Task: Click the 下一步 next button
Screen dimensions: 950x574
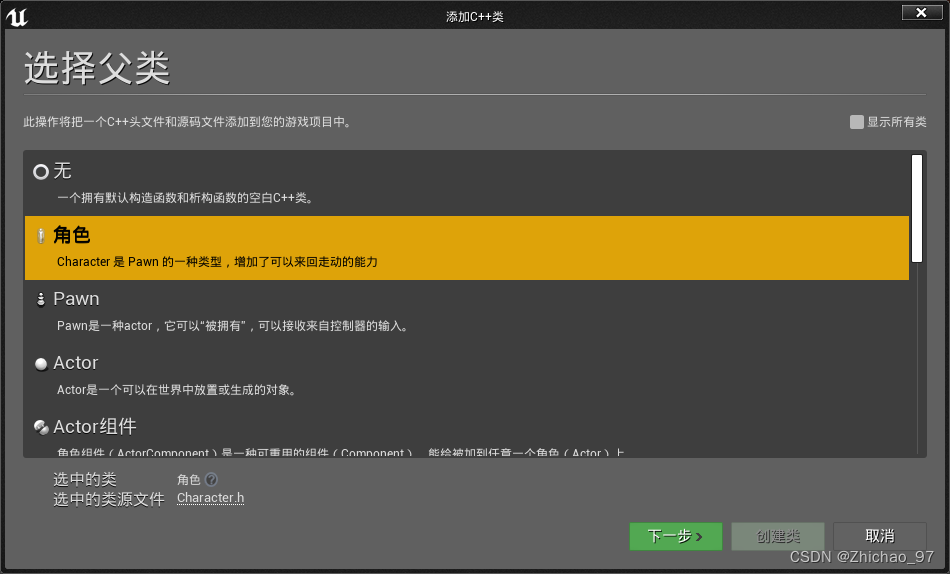Action: tap(676, 536)
